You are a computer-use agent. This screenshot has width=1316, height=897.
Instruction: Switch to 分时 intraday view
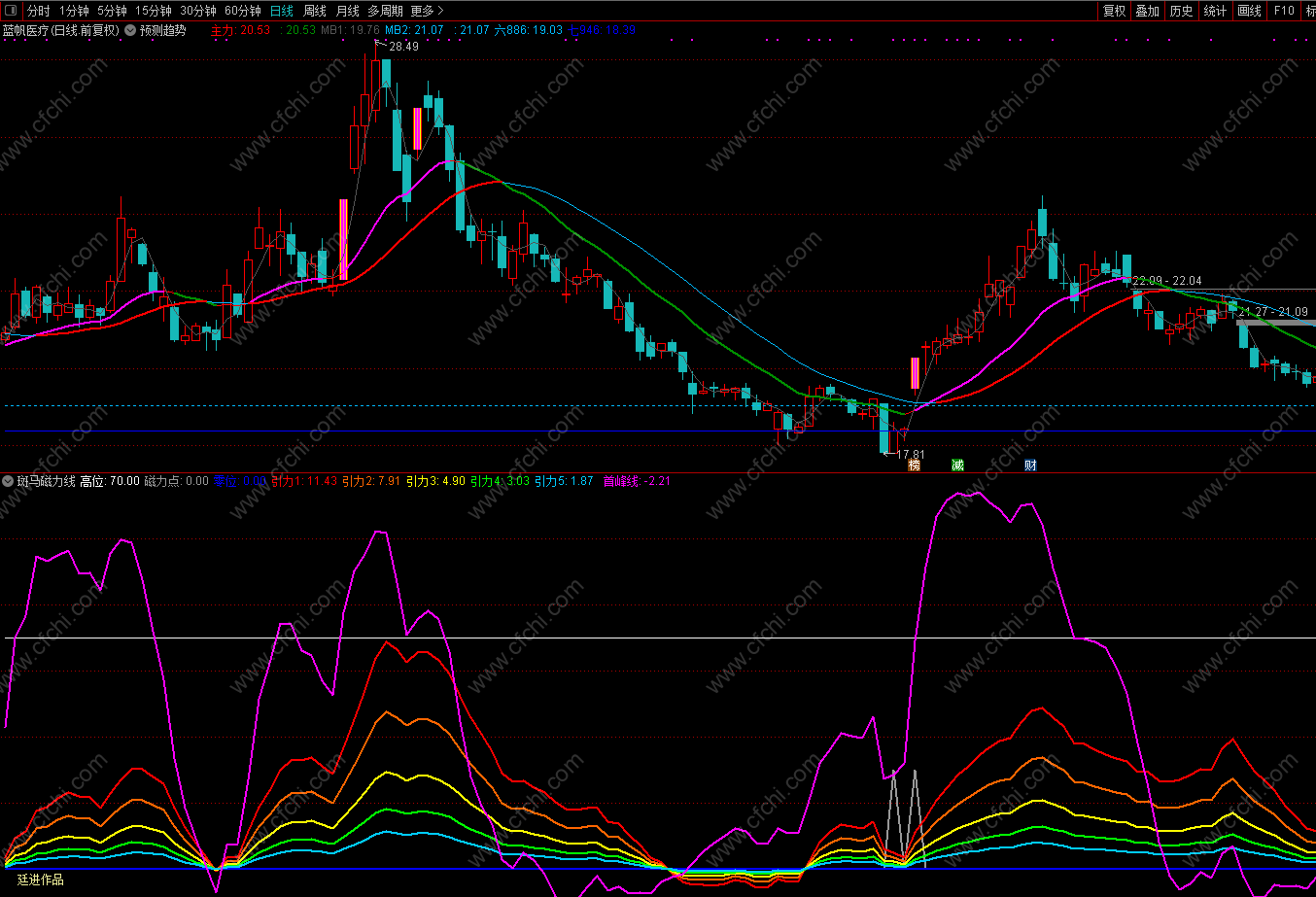pyautogui.click(x=39, y=11)
